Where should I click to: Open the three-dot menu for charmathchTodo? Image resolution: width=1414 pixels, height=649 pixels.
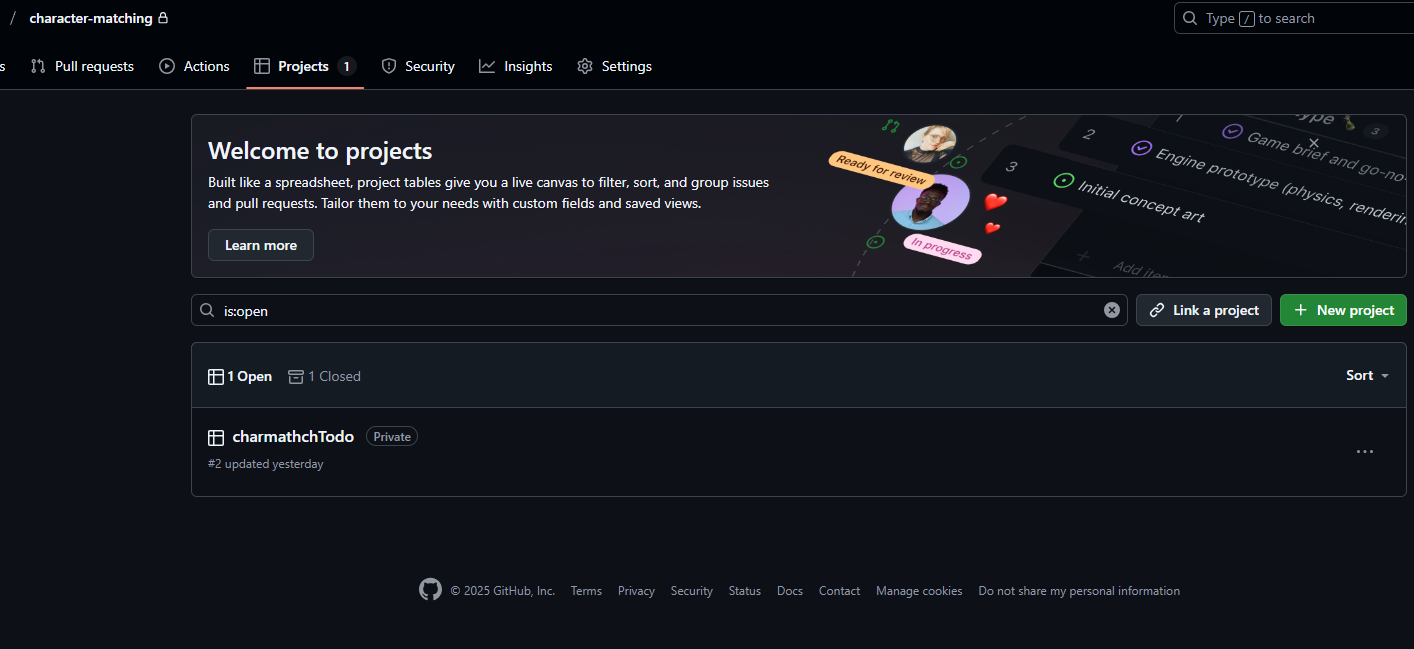coord(1365,452)
